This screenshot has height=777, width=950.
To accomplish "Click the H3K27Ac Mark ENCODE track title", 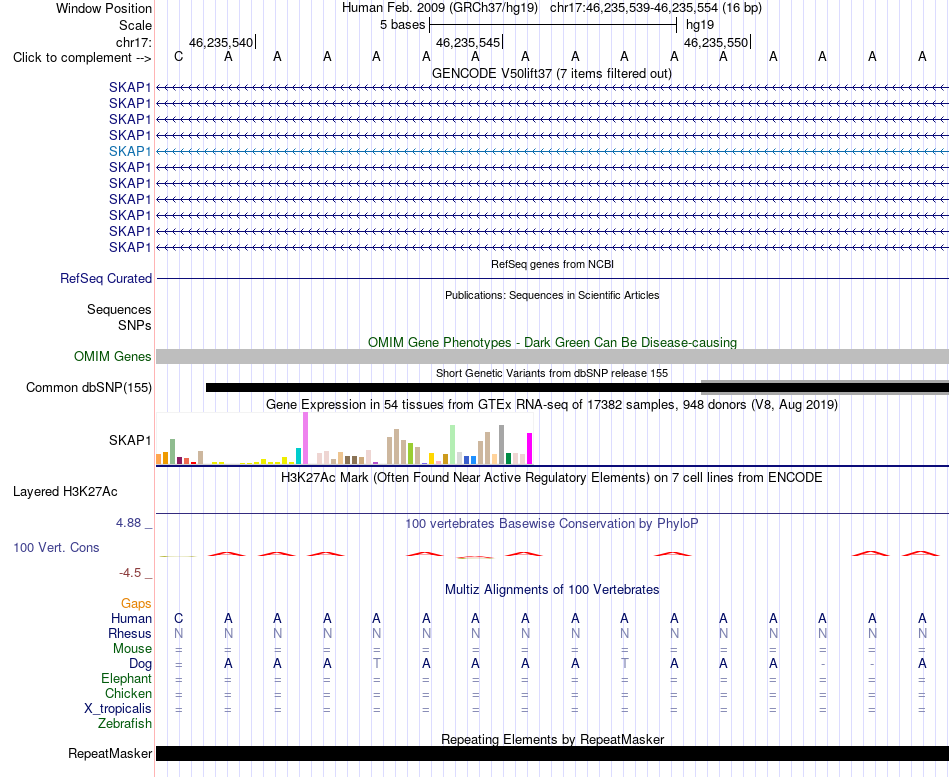I will click(x=552, y=478).
